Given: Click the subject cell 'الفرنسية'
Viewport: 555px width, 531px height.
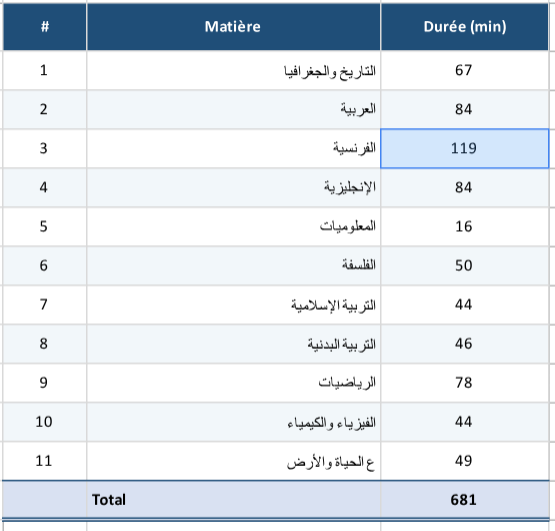Looking at the screenshot, I should point(234,148).
